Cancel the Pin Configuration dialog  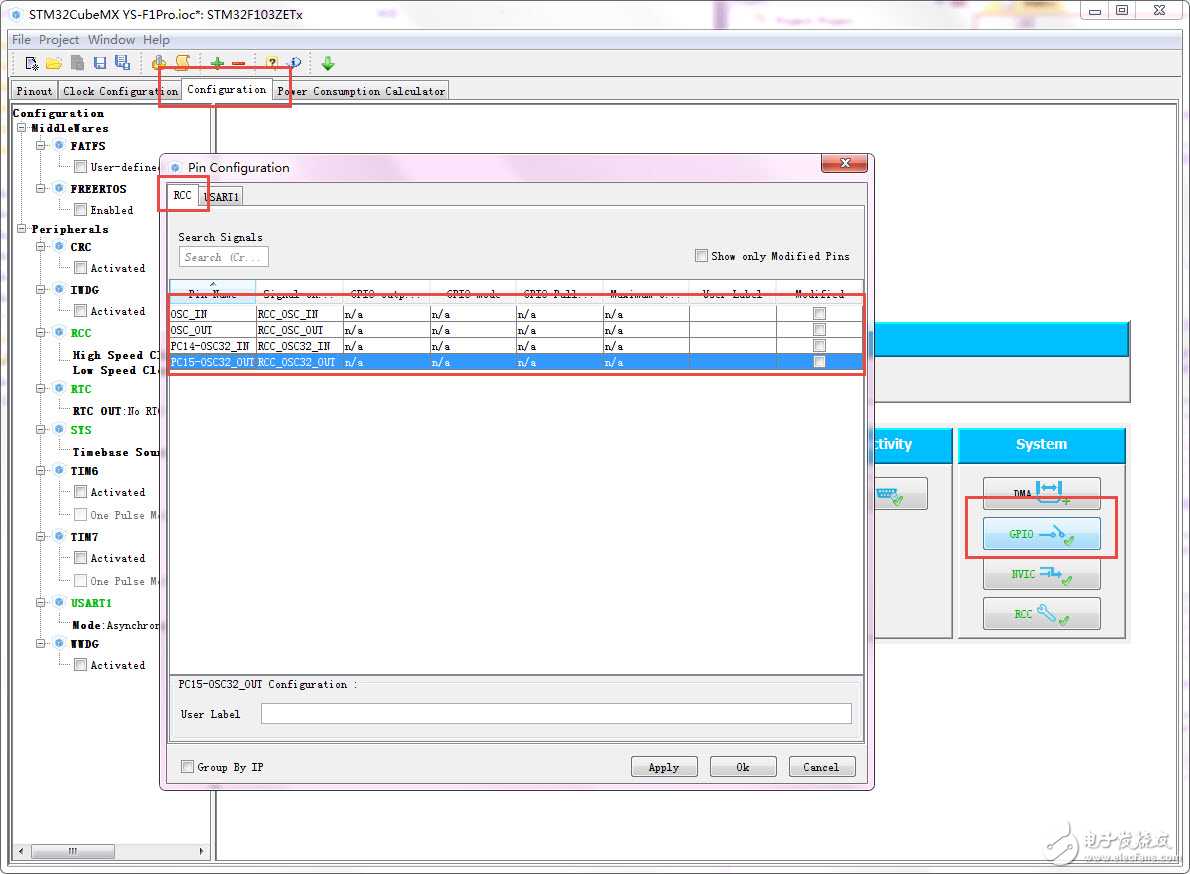coord(822,767)
